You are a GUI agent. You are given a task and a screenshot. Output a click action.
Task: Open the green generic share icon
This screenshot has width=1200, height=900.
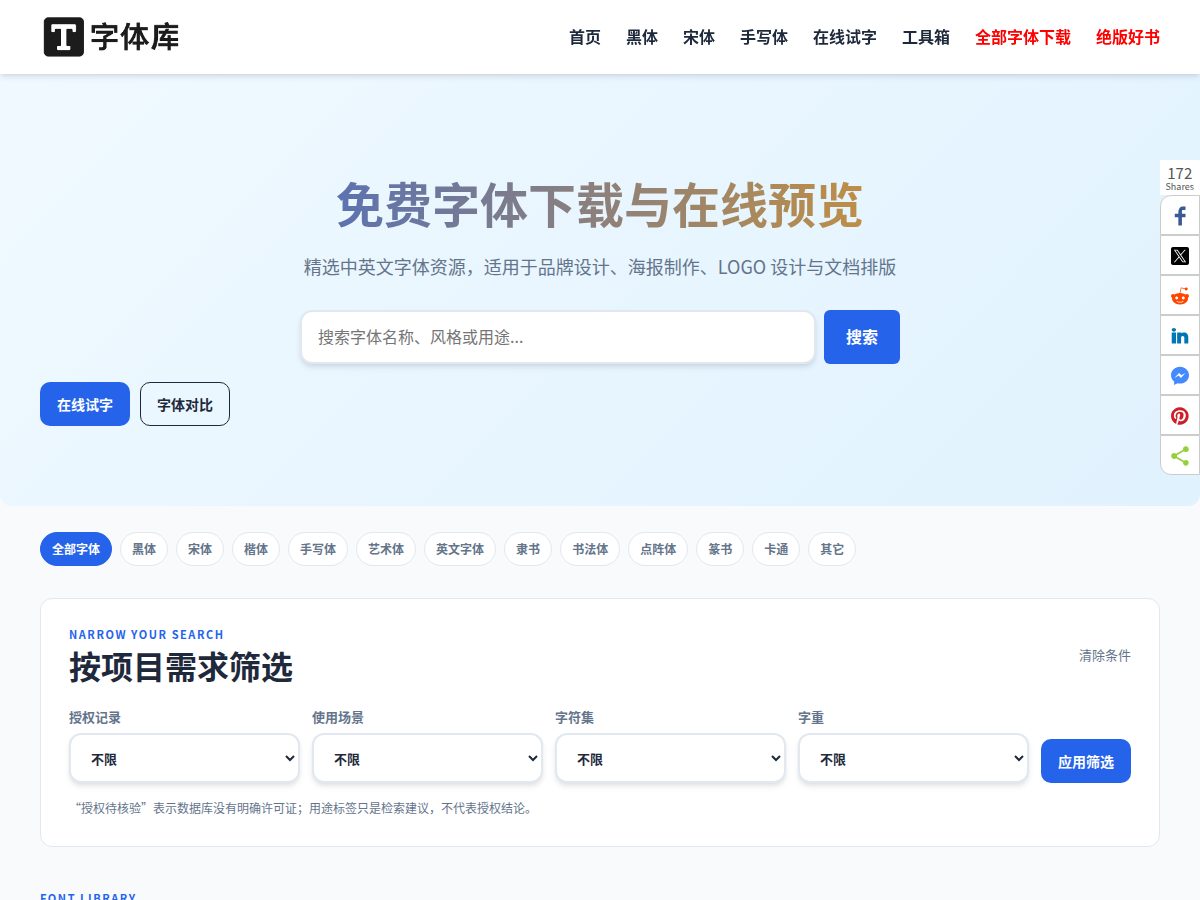1180,456
